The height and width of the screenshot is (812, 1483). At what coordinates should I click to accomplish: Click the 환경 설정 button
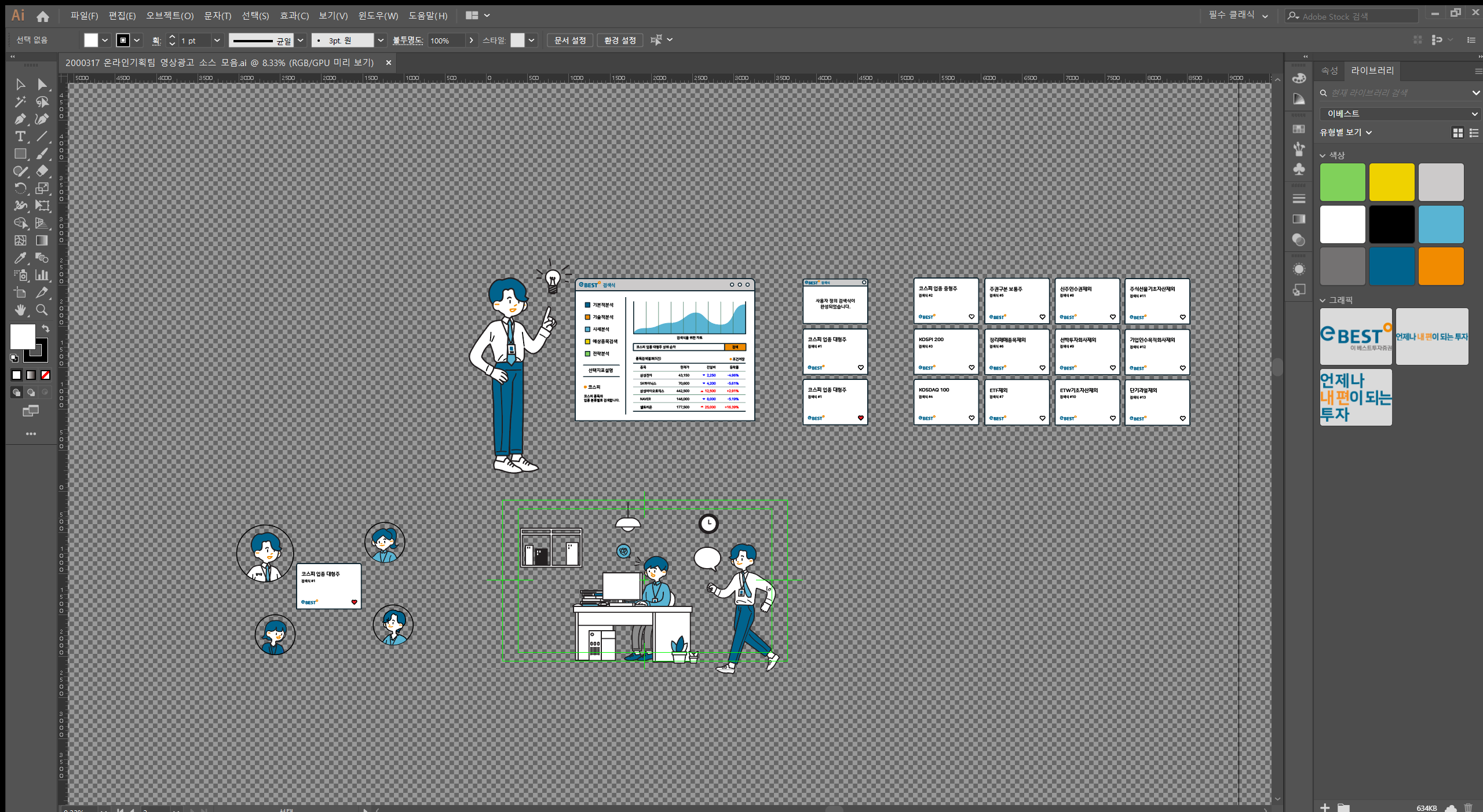[619, 40]
